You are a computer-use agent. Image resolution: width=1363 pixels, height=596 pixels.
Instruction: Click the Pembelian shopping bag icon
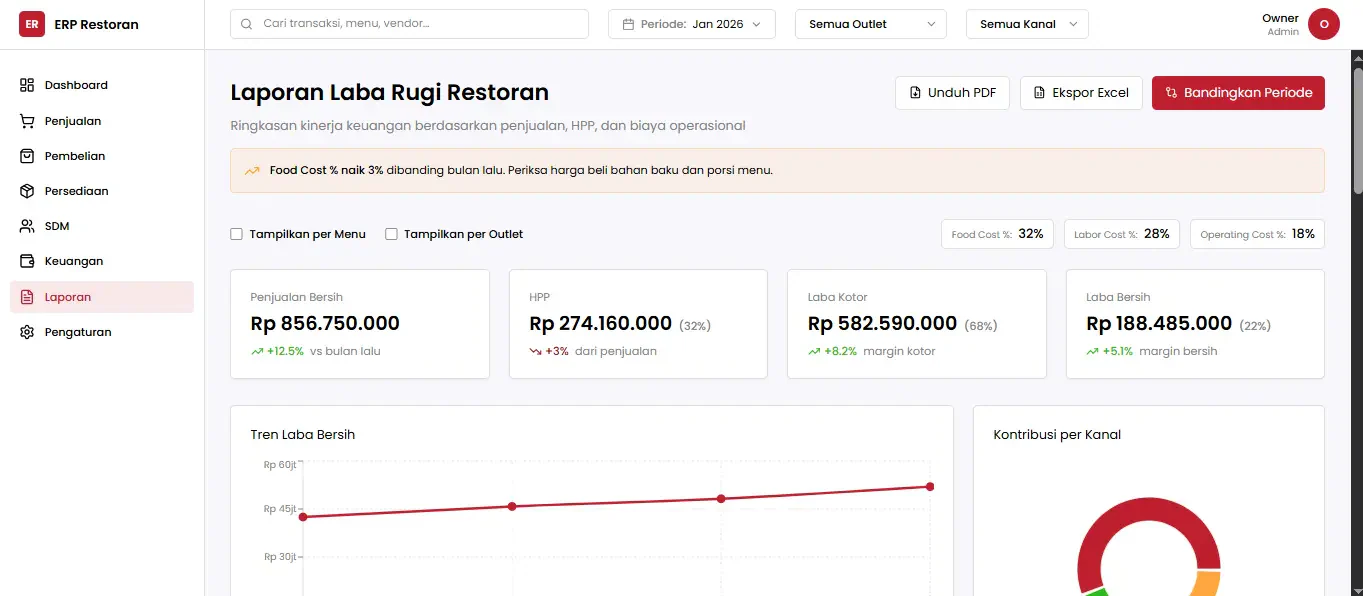[27, 156]
